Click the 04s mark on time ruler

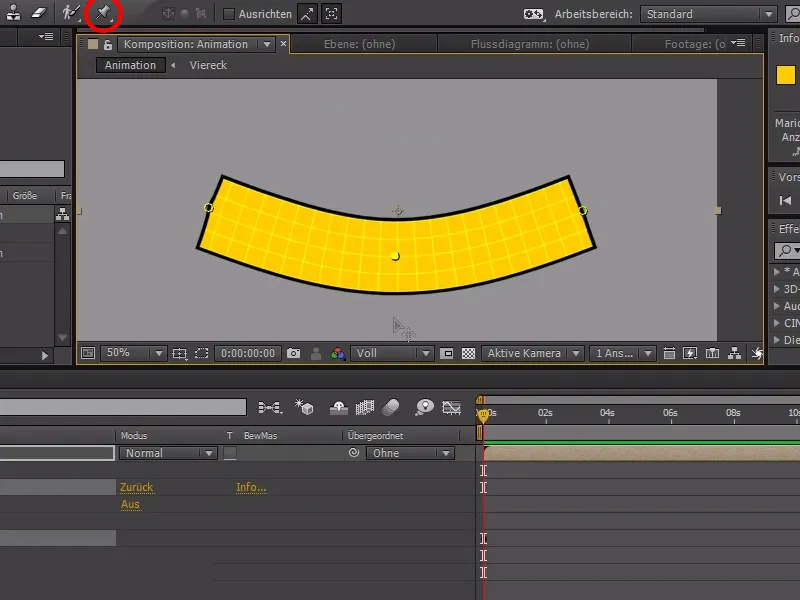pos(607,413)
